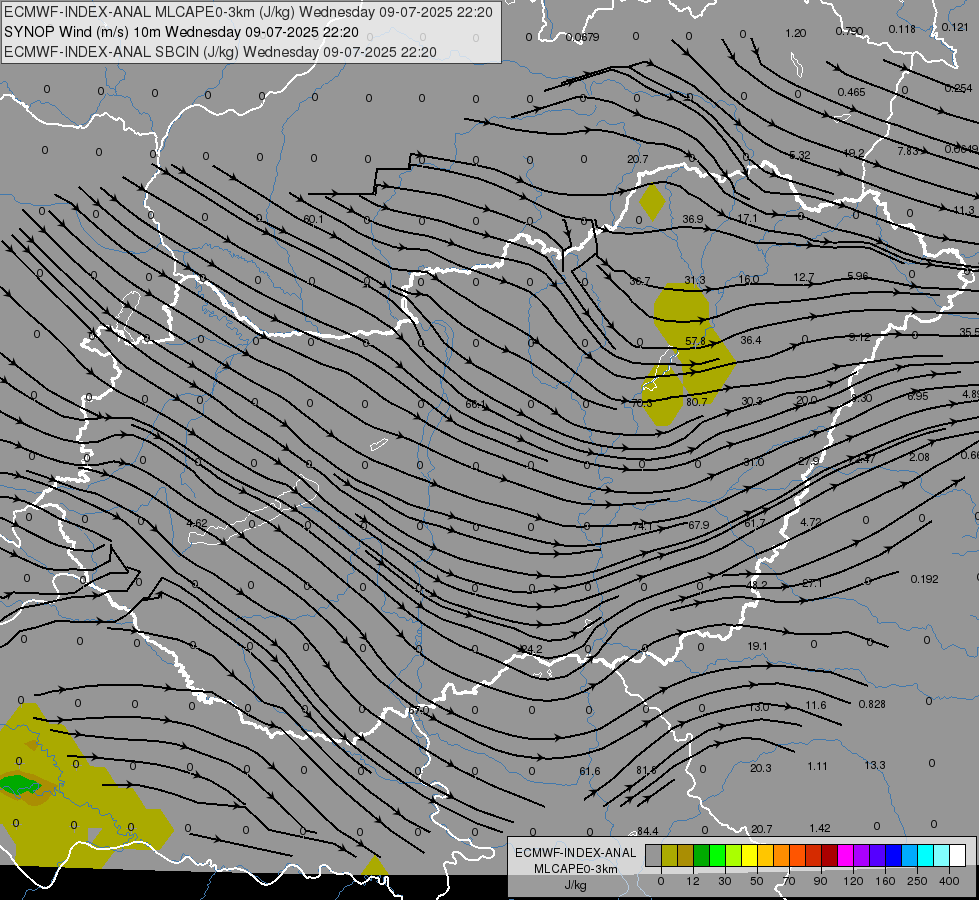Click the white swatch at legend end
The image size is (979, 900).
coord(958,856)
